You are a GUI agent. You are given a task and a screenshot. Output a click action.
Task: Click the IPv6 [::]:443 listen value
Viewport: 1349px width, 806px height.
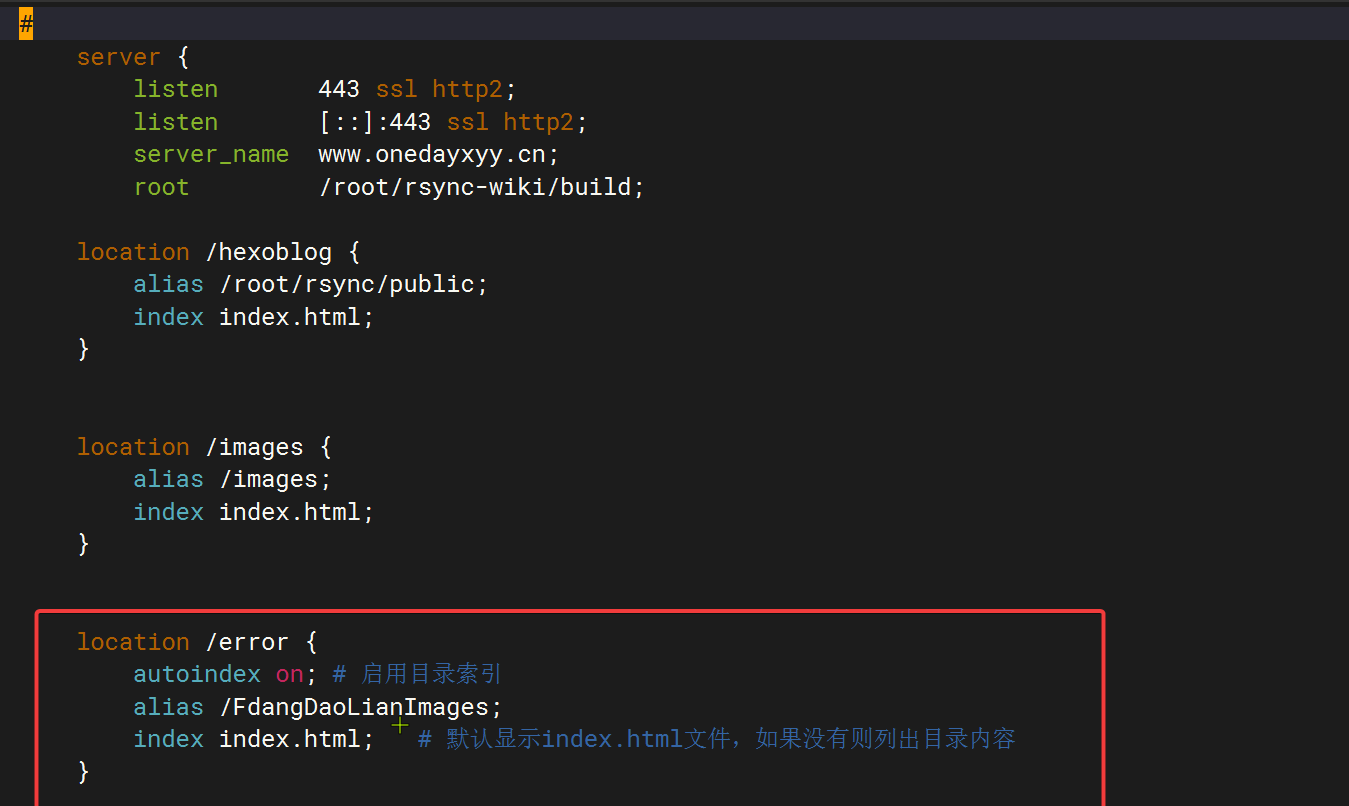[375, 122]
